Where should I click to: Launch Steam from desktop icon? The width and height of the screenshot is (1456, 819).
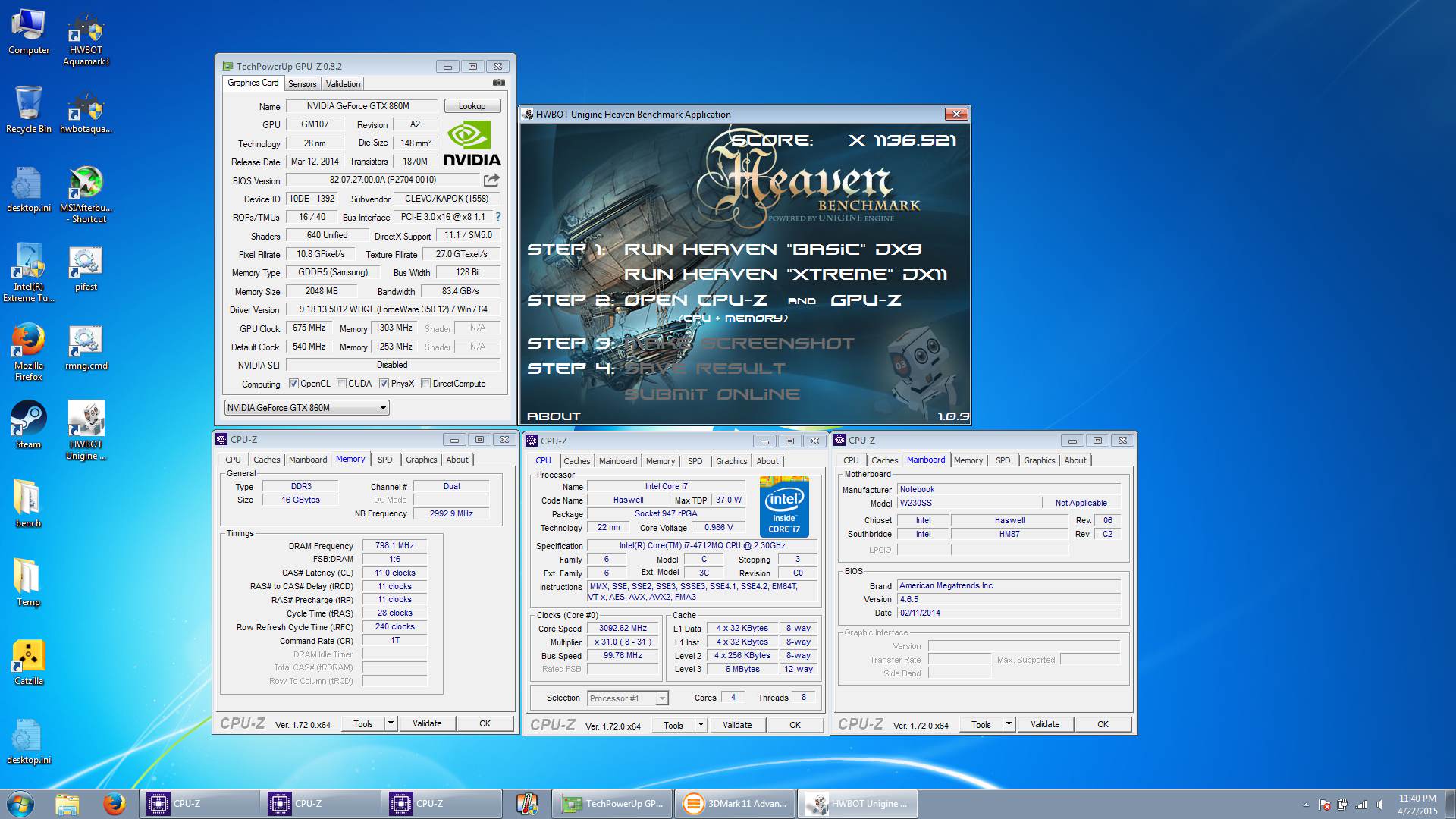tap(29, 425)
